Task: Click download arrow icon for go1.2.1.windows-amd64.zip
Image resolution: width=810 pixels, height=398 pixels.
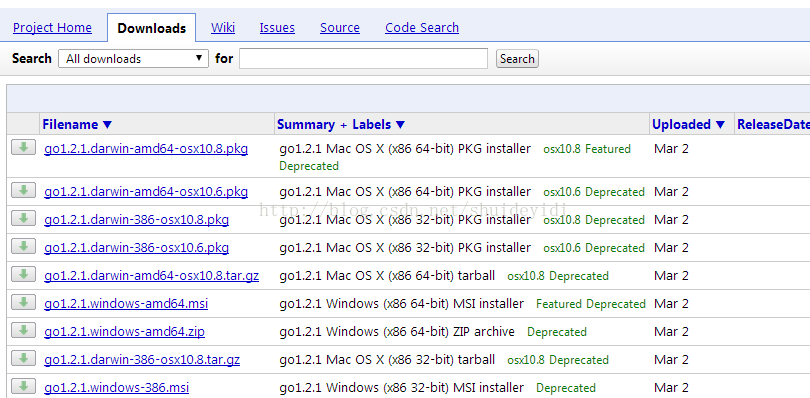Action: tap(23, 330)
